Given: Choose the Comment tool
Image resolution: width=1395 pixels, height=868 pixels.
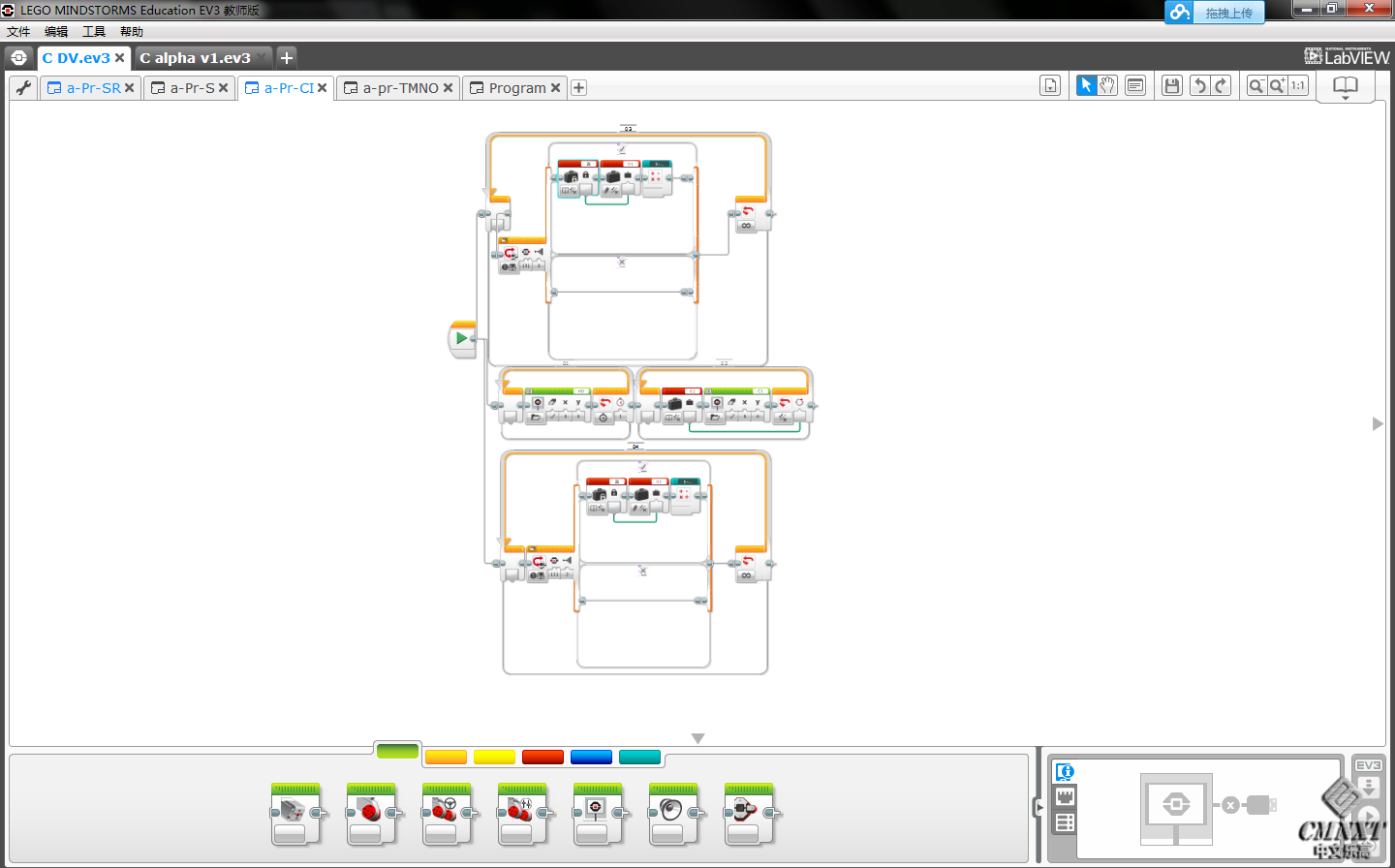Looking at the screenshot, I should 1135,85.
